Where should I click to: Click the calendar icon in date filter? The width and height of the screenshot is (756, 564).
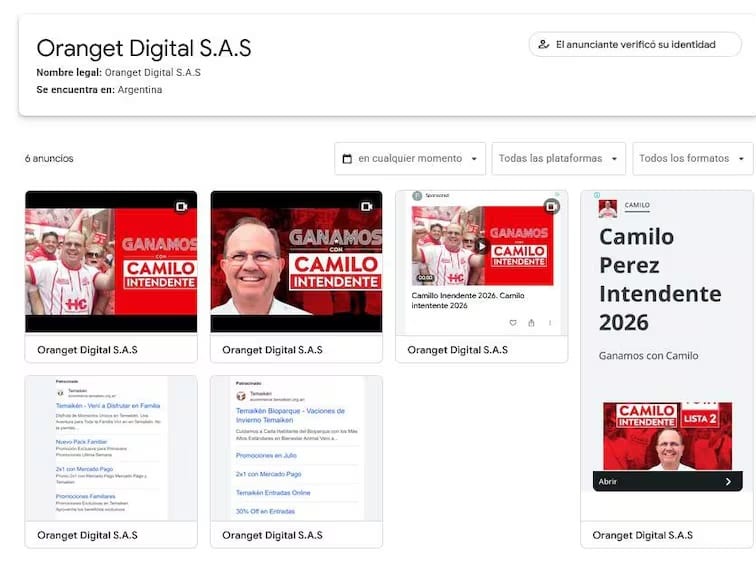click(x=347, y=159)
